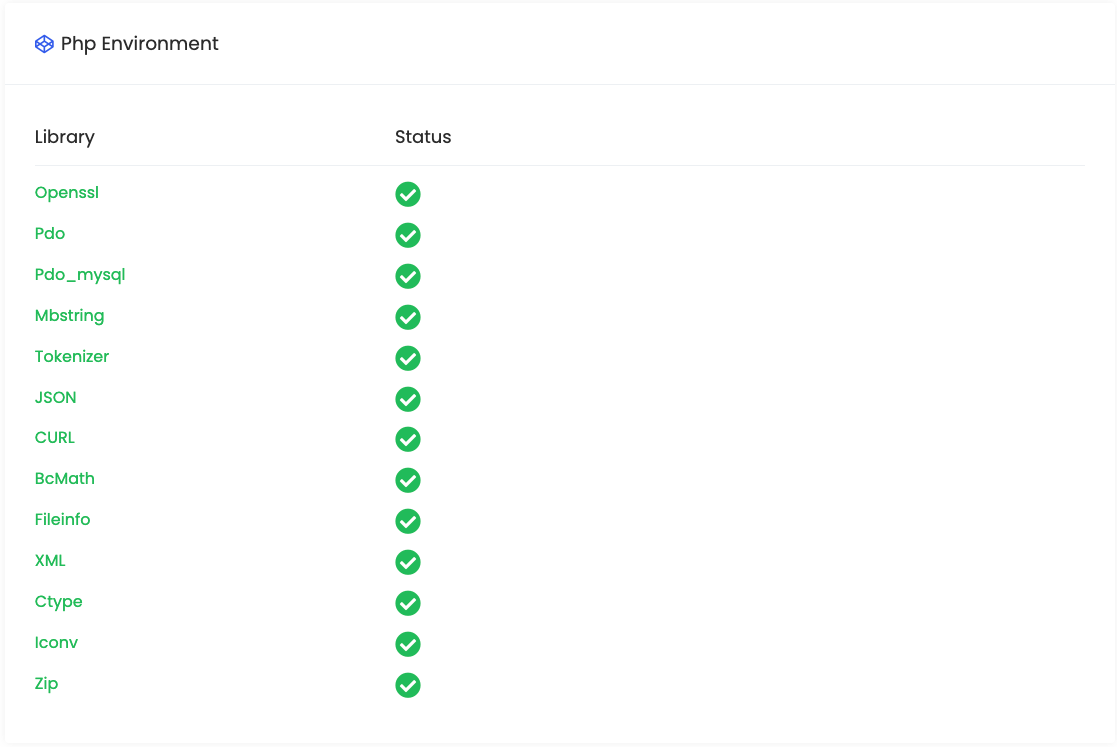Click the JSON status indicator icon

tap(407, 399)
